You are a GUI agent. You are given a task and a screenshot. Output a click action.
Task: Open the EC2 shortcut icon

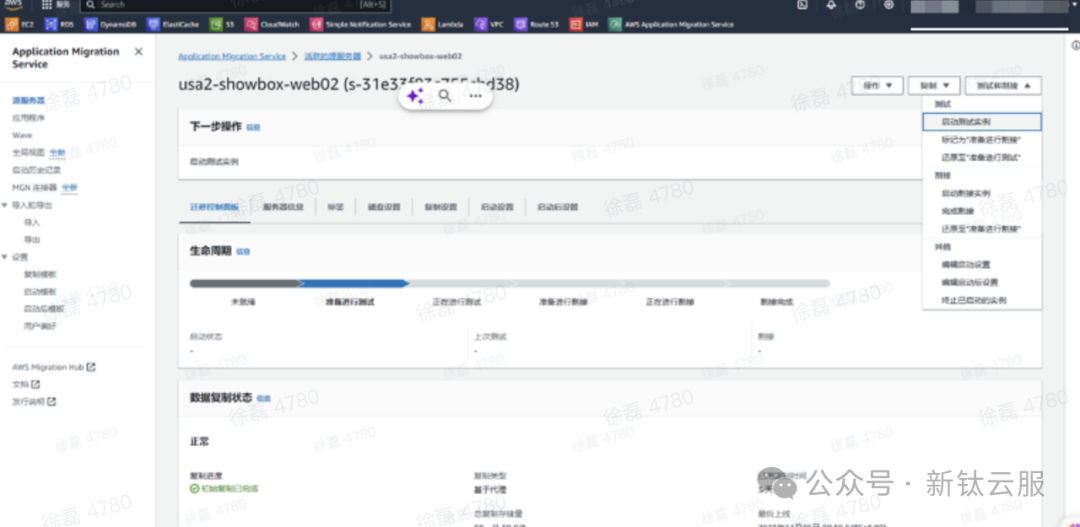click(11, 24)
